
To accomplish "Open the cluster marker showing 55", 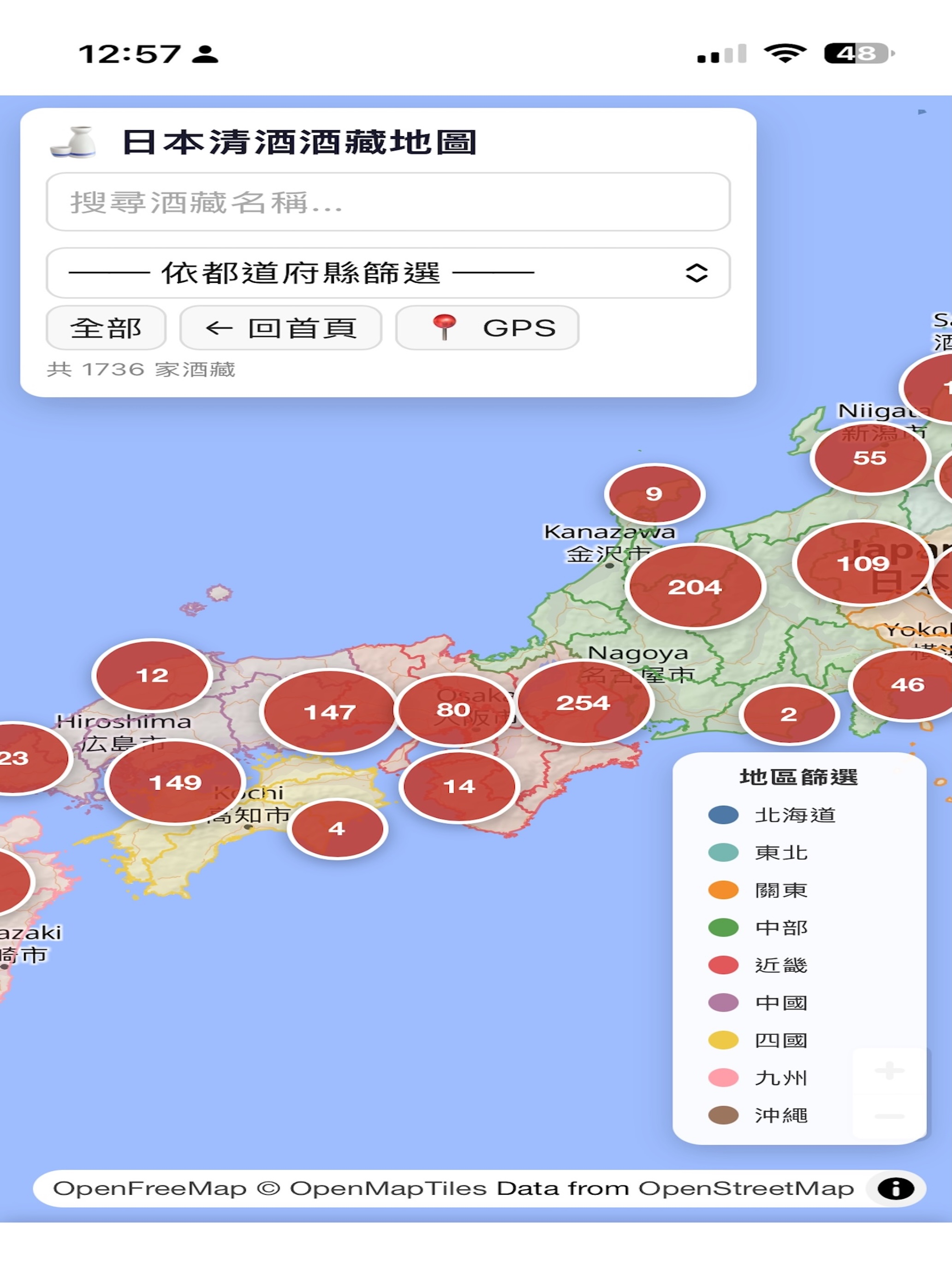I will (870, 458).
